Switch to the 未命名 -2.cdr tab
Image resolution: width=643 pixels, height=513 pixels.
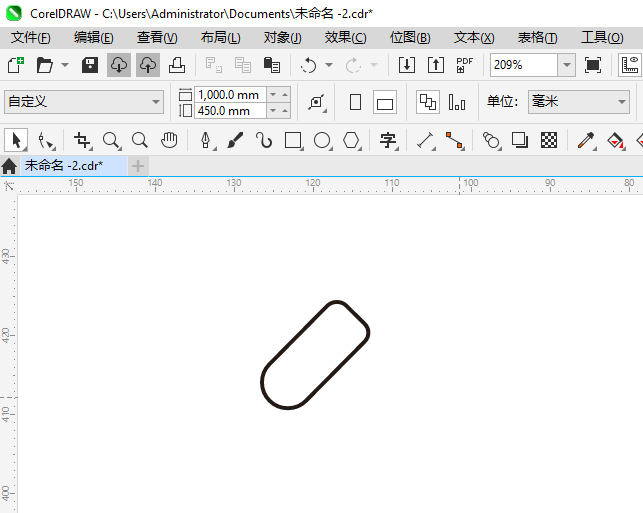74,166
